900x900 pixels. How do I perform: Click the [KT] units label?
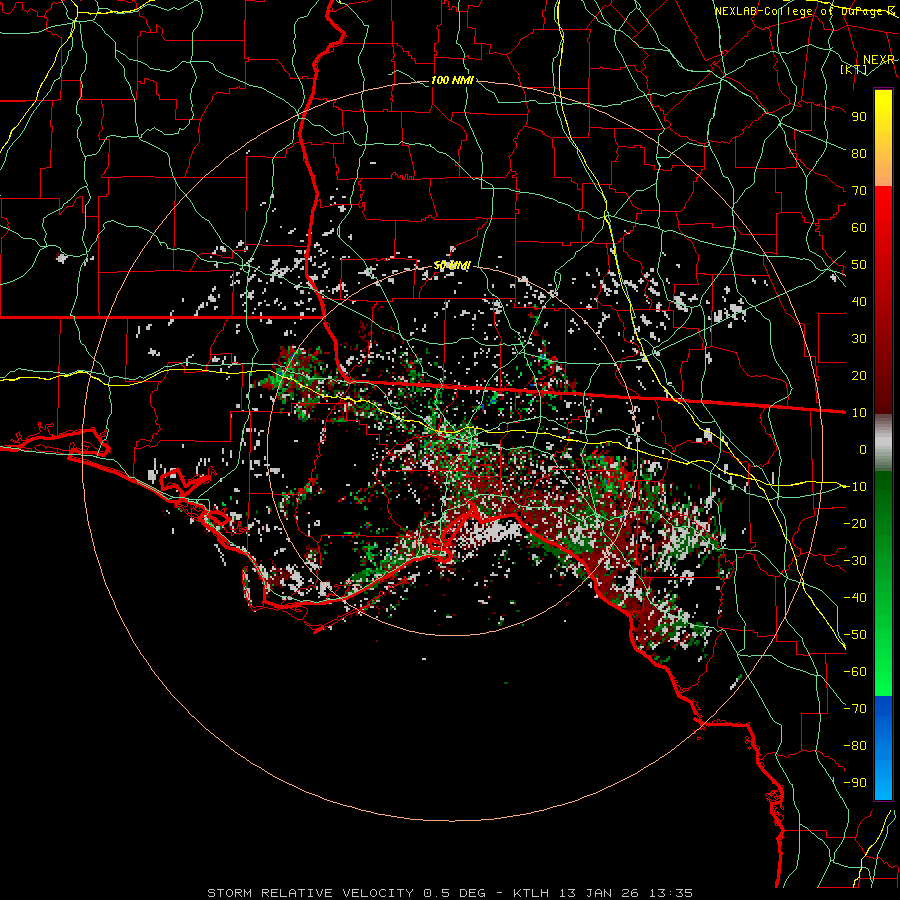tap(854, 69)
